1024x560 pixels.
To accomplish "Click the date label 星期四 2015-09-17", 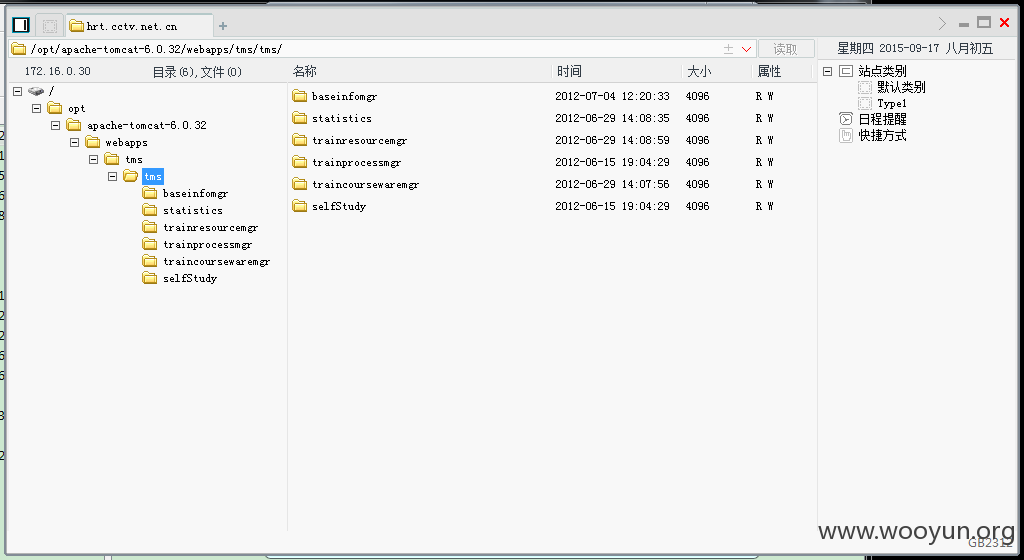I will [888, 48].
